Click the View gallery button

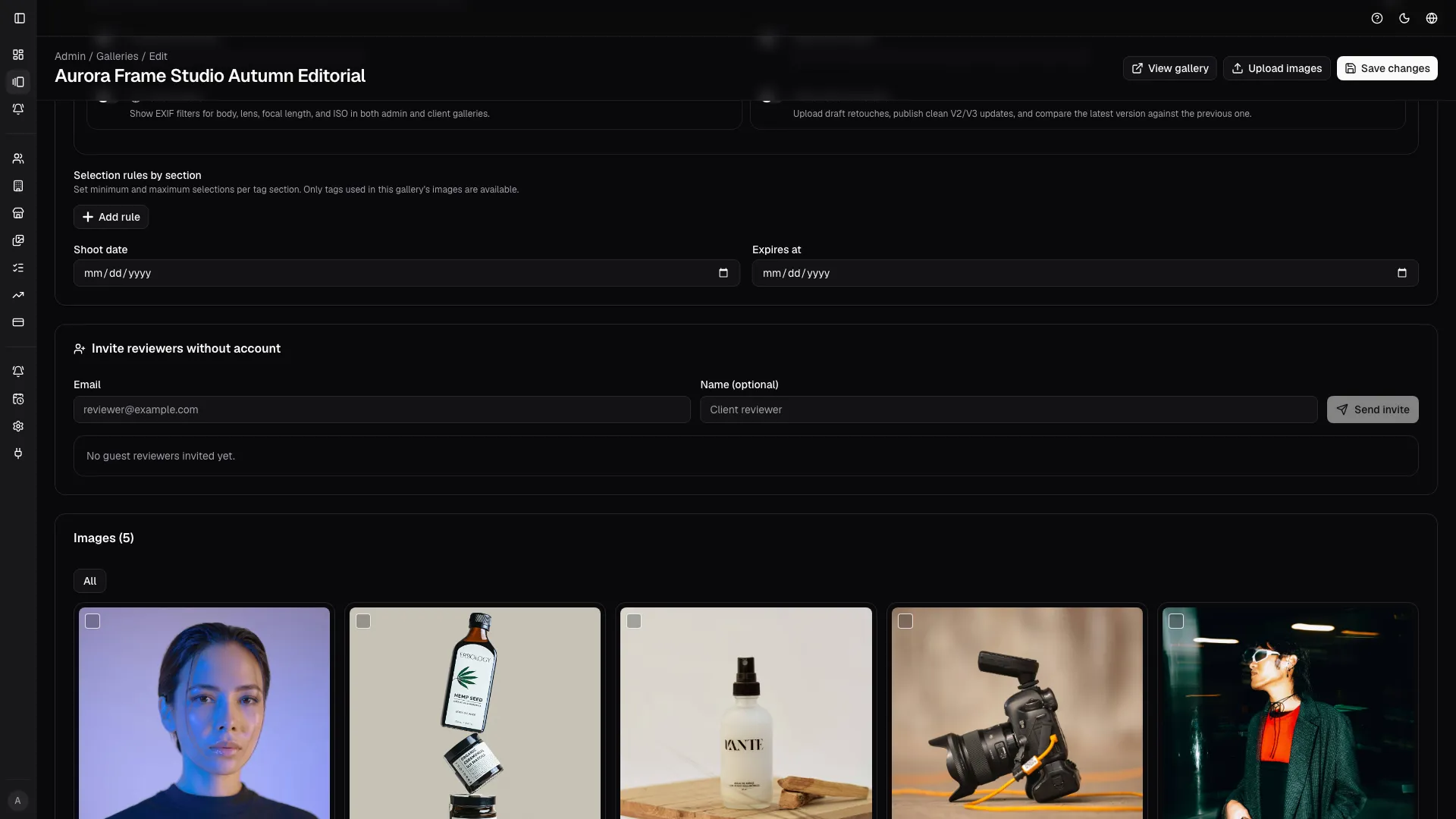[x=1170, y=68]
